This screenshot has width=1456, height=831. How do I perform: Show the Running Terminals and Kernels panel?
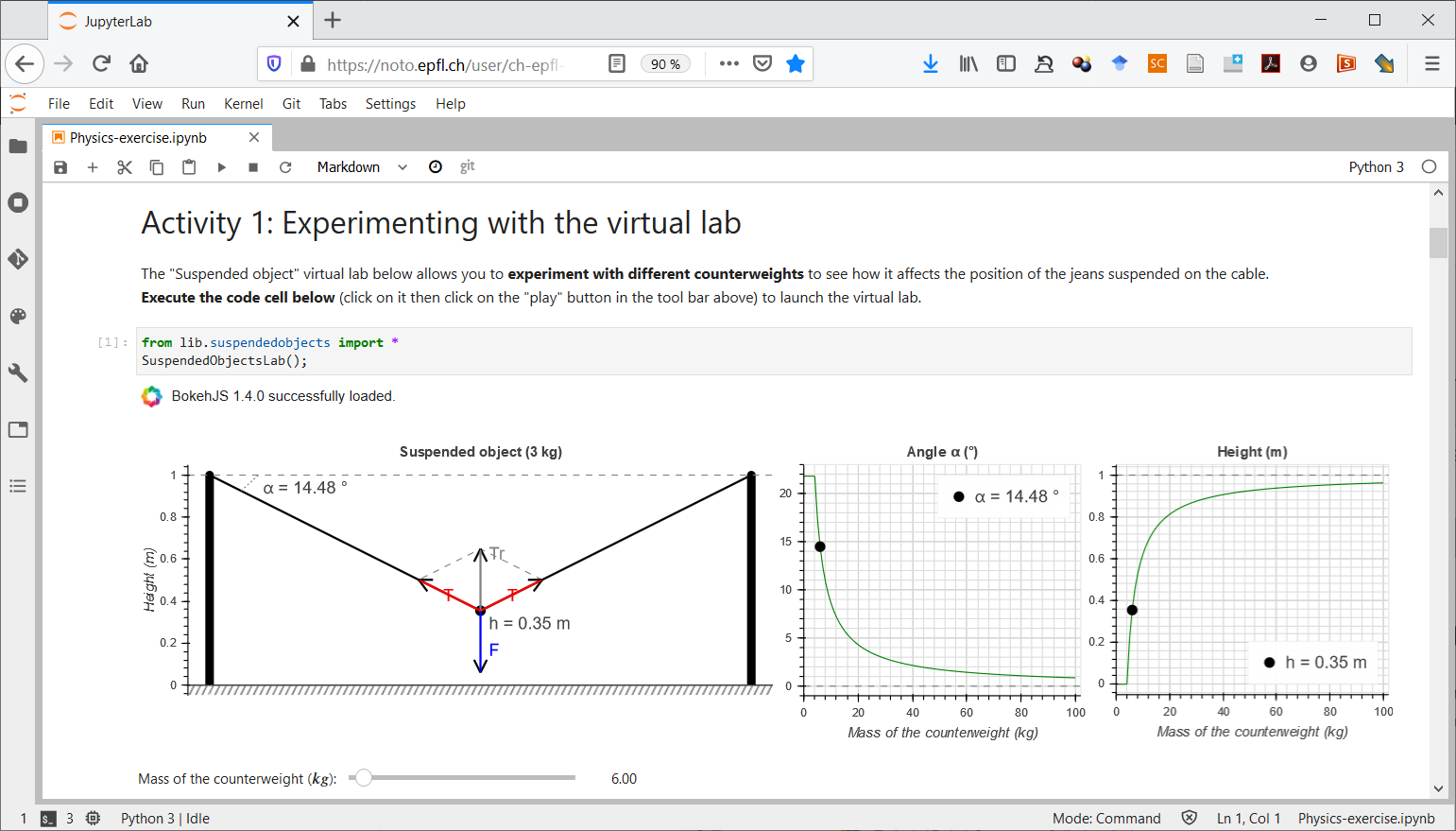pos(18,202)
